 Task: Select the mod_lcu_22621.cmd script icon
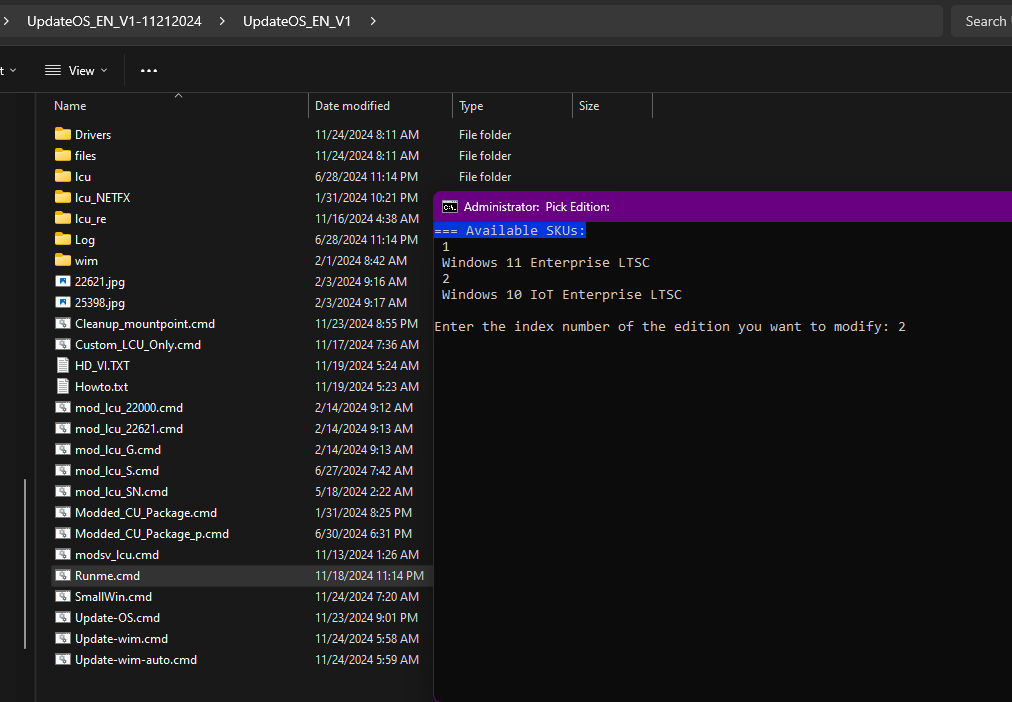pyautogui.click(x=63, y=428)
